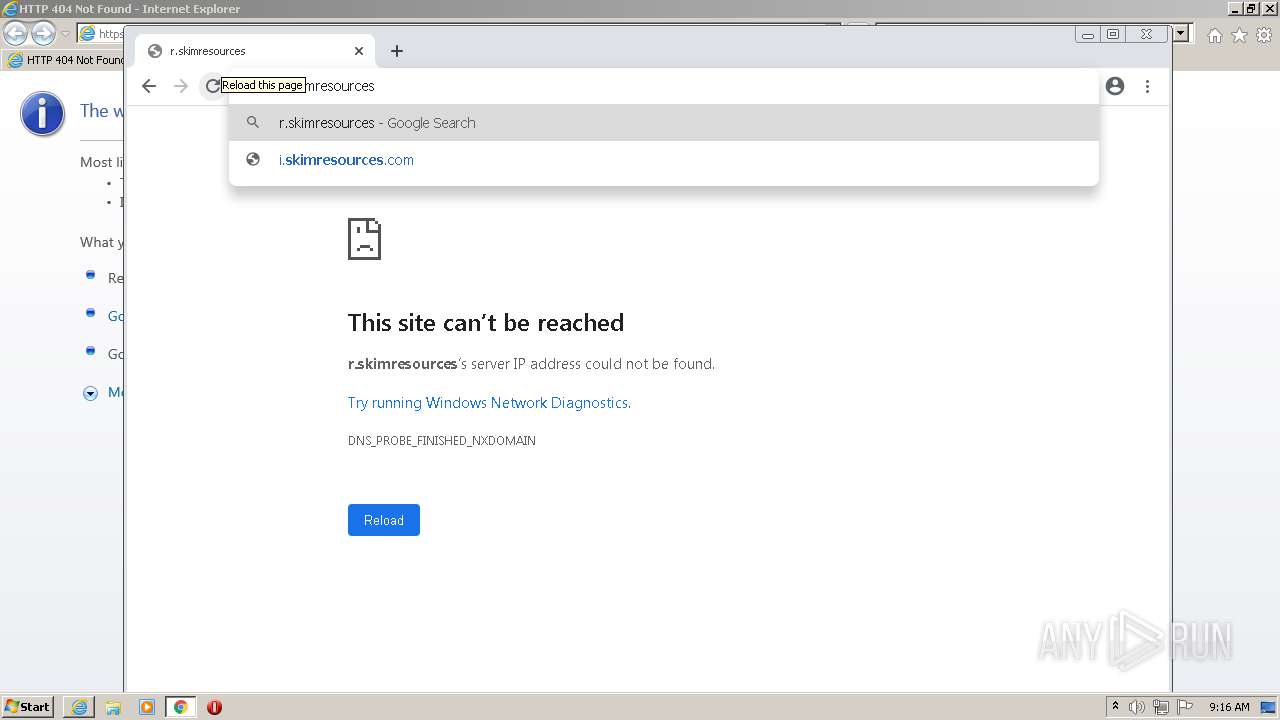Select the HTTP 404 Not Found IE tab
Image resolution: width=1280 pixels, height=720 pixels.
tap(66, 60)
